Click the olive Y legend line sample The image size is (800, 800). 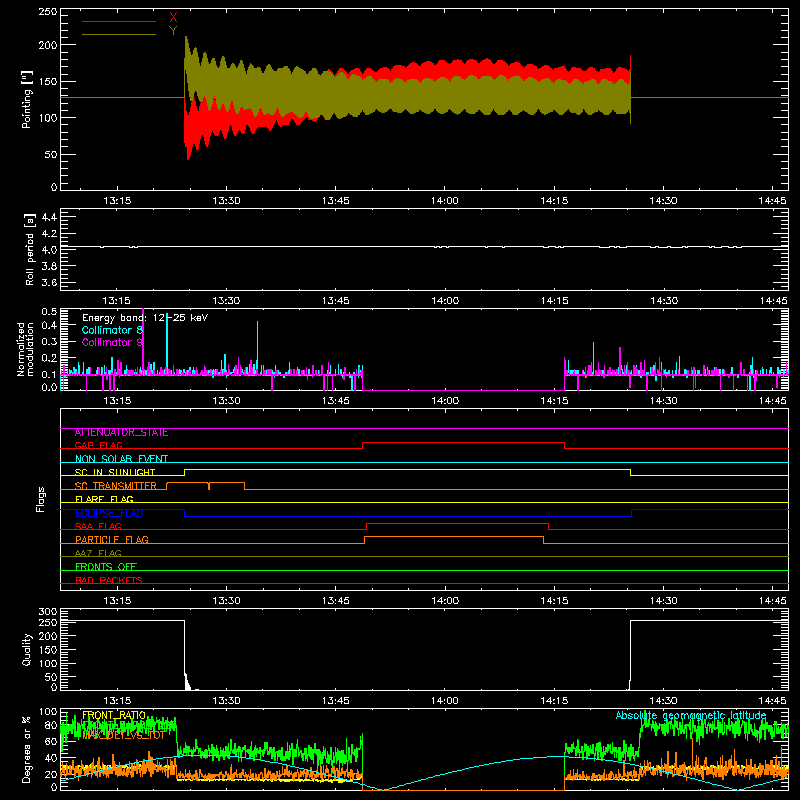118,34
